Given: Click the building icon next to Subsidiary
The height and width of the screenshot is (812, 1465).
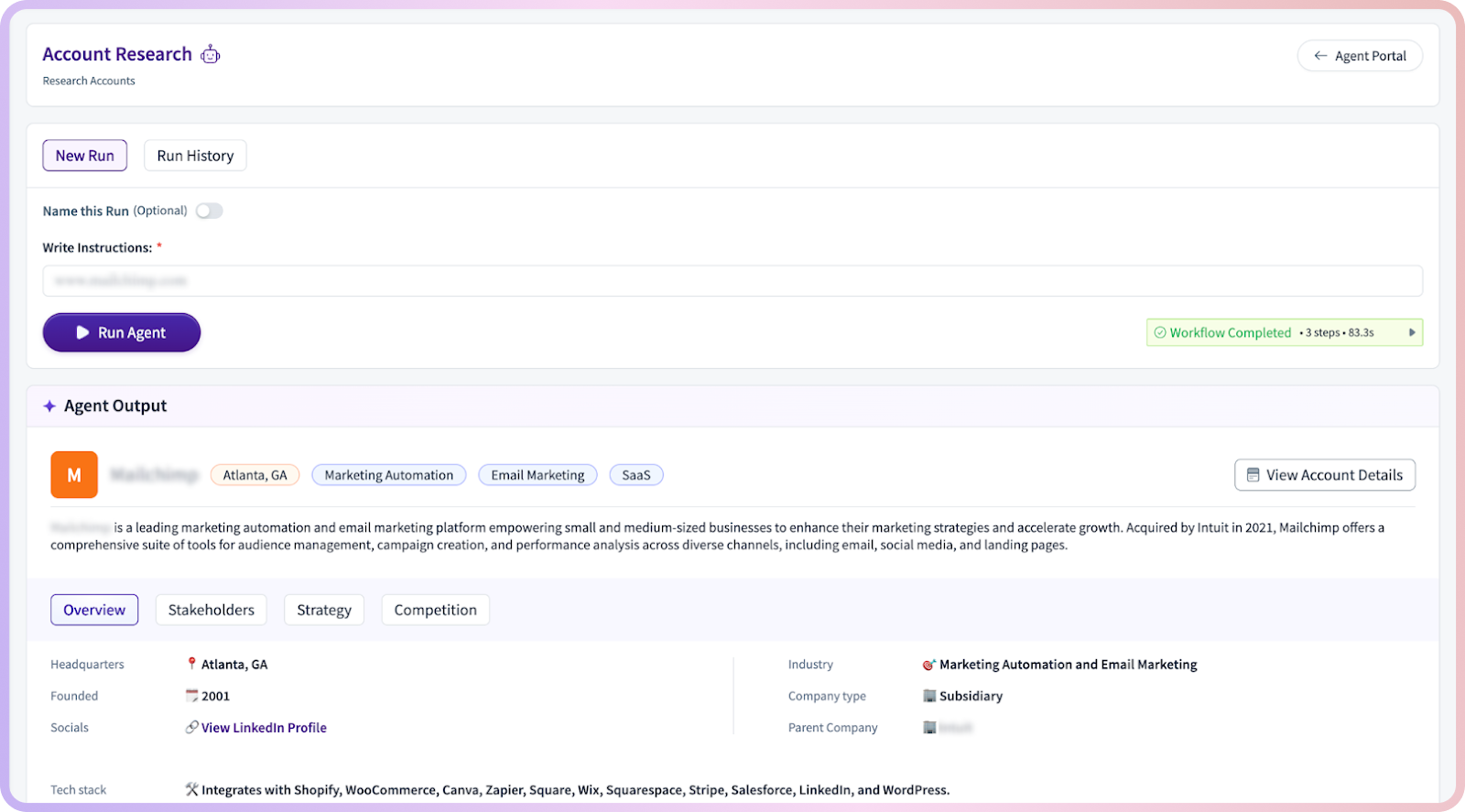Looking at the screenshot, I should (x=929, y=696).
